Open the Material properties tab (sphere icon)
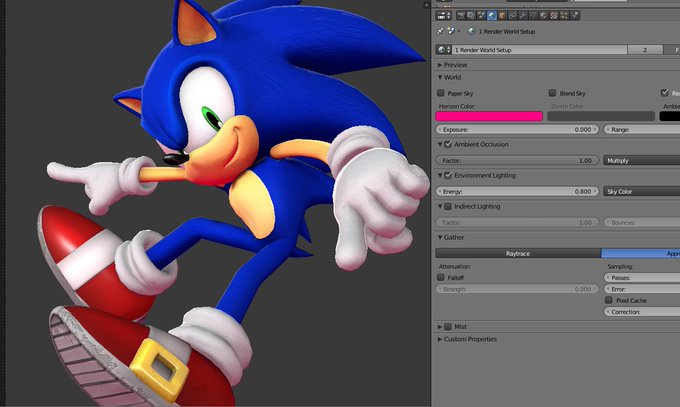This screenshot has height=407, width=680. coord(544,16)
